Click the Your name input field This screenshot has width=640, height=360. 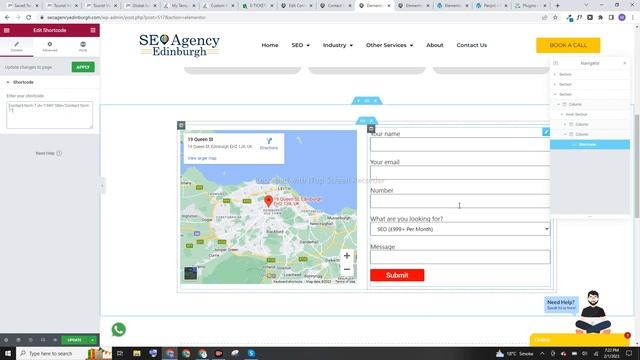tap(460, 144)
